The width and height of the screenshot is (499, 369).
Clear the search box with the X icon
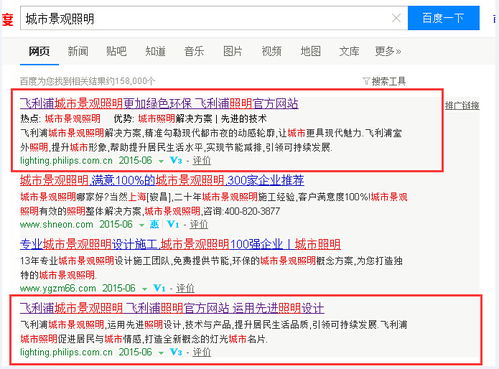coord(396,18)
